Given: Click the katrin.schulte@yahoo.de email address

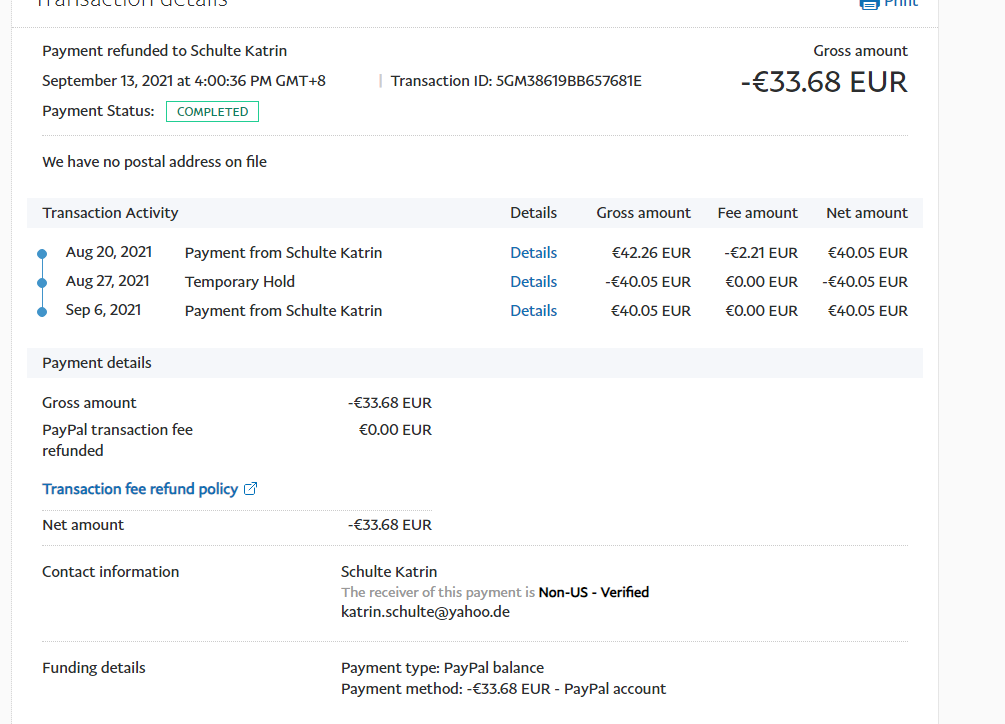Looking at the screenshot, I should coord(425,611).
